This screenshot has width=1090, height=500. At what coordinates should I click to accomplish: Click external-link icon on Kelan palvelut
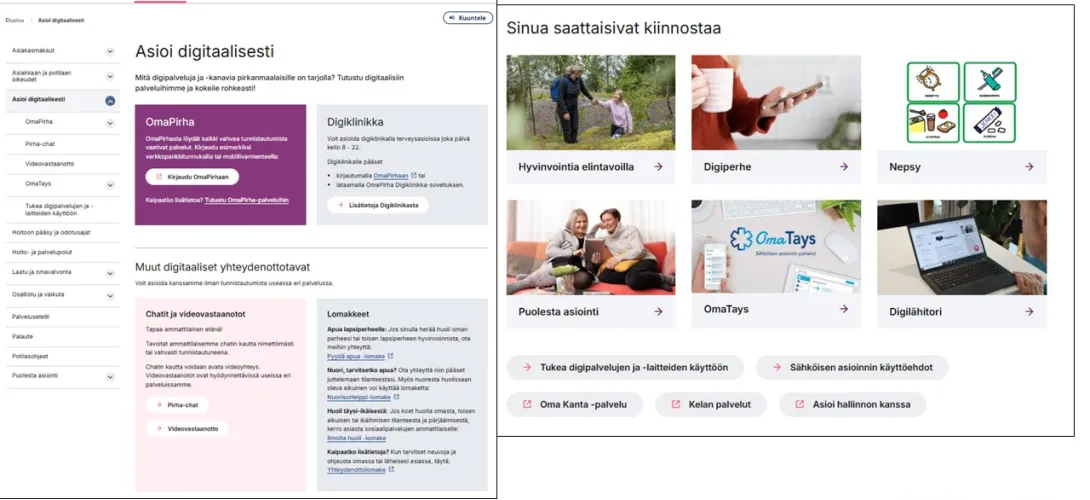click(x=676, y=404)
